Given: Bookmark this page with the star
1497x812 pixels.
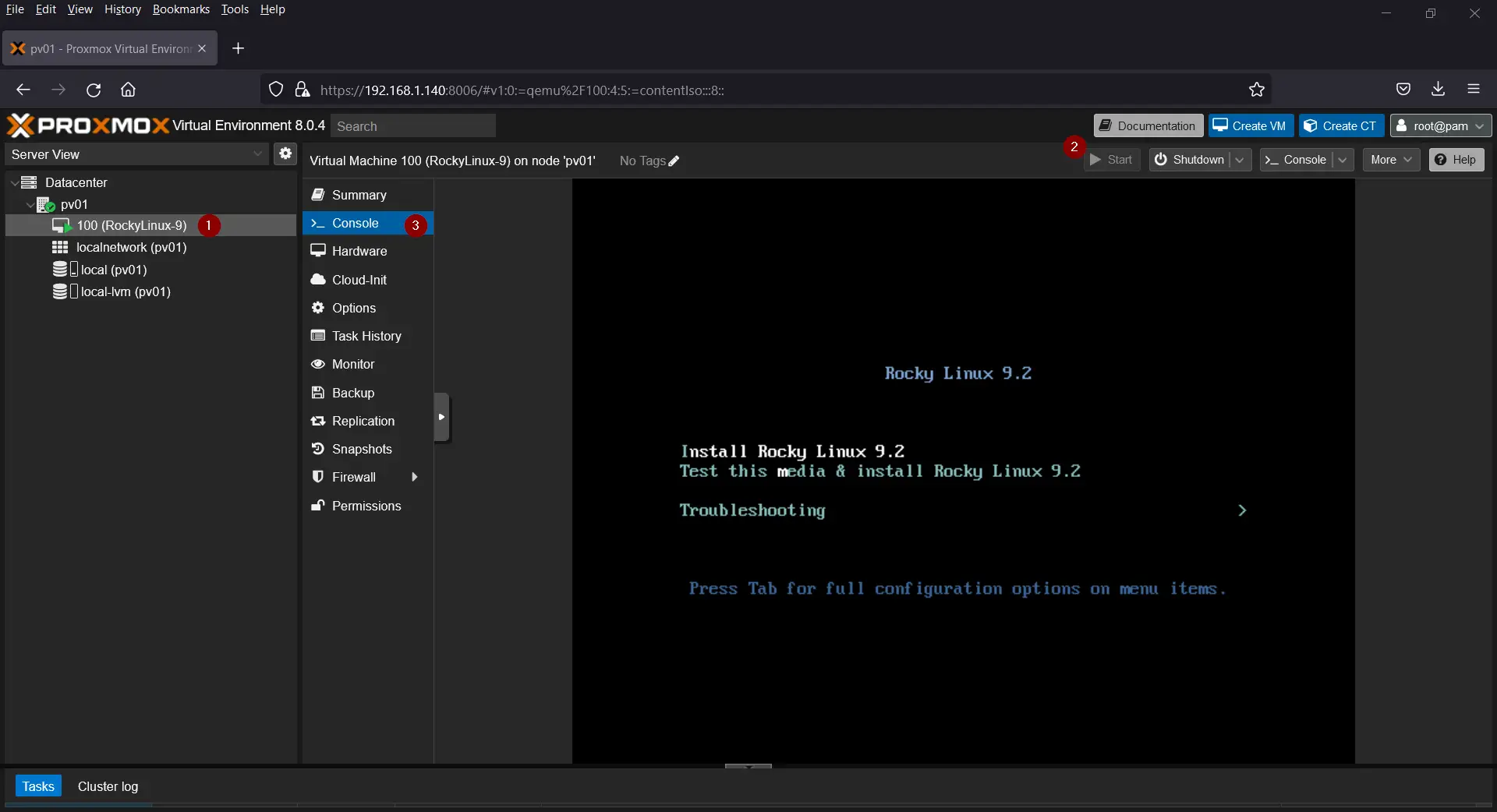Looking at the screenshot, I should click(x=1257, y=90).
